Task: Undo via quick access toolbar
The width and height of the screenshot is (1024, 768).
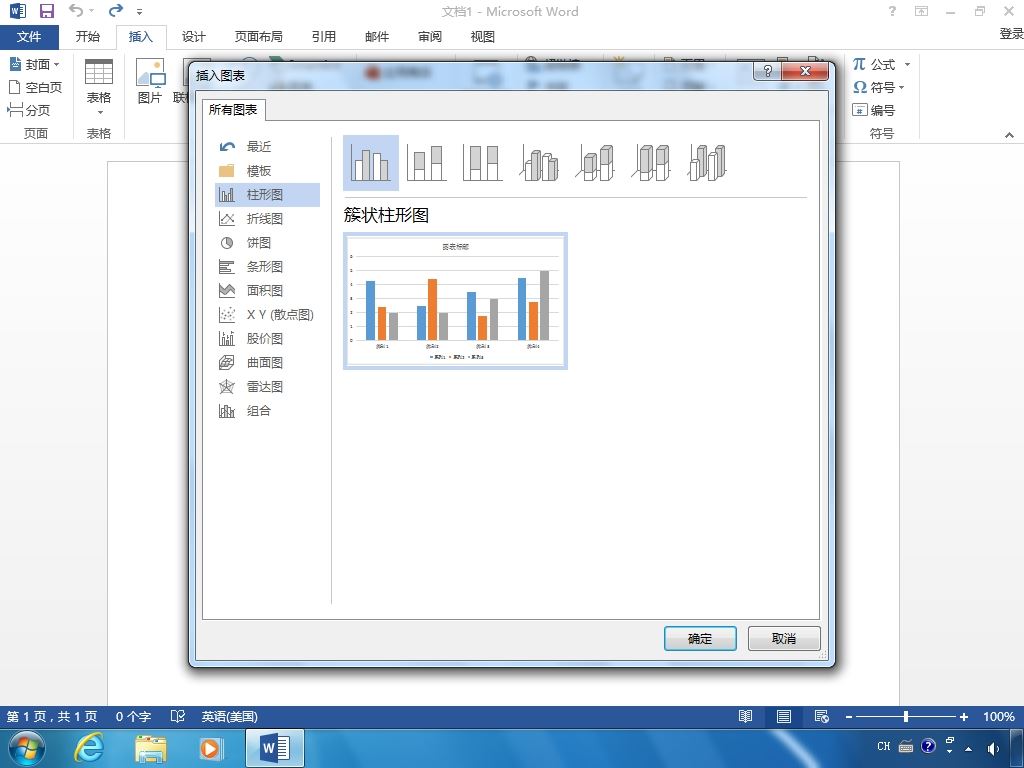Action: tap(76, 11)
